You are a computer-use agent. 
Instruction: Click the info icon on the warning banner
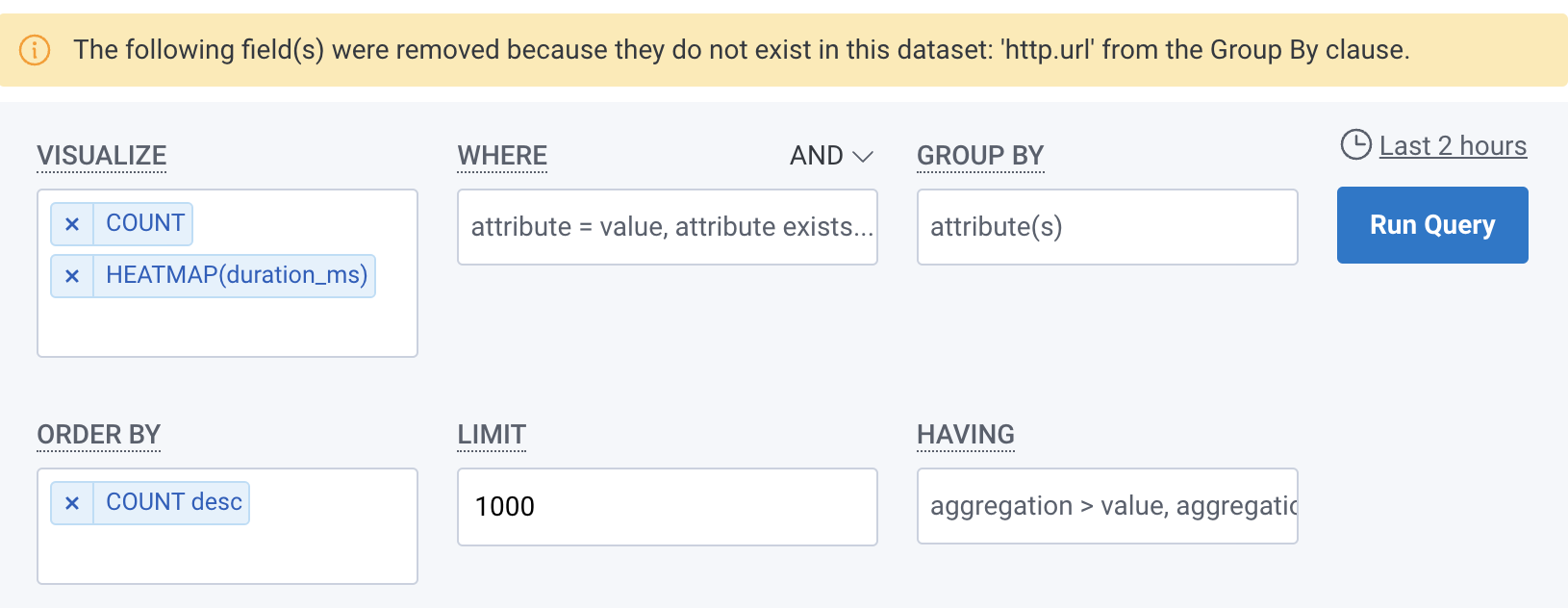pyautogui.click(x=35, y=50)
